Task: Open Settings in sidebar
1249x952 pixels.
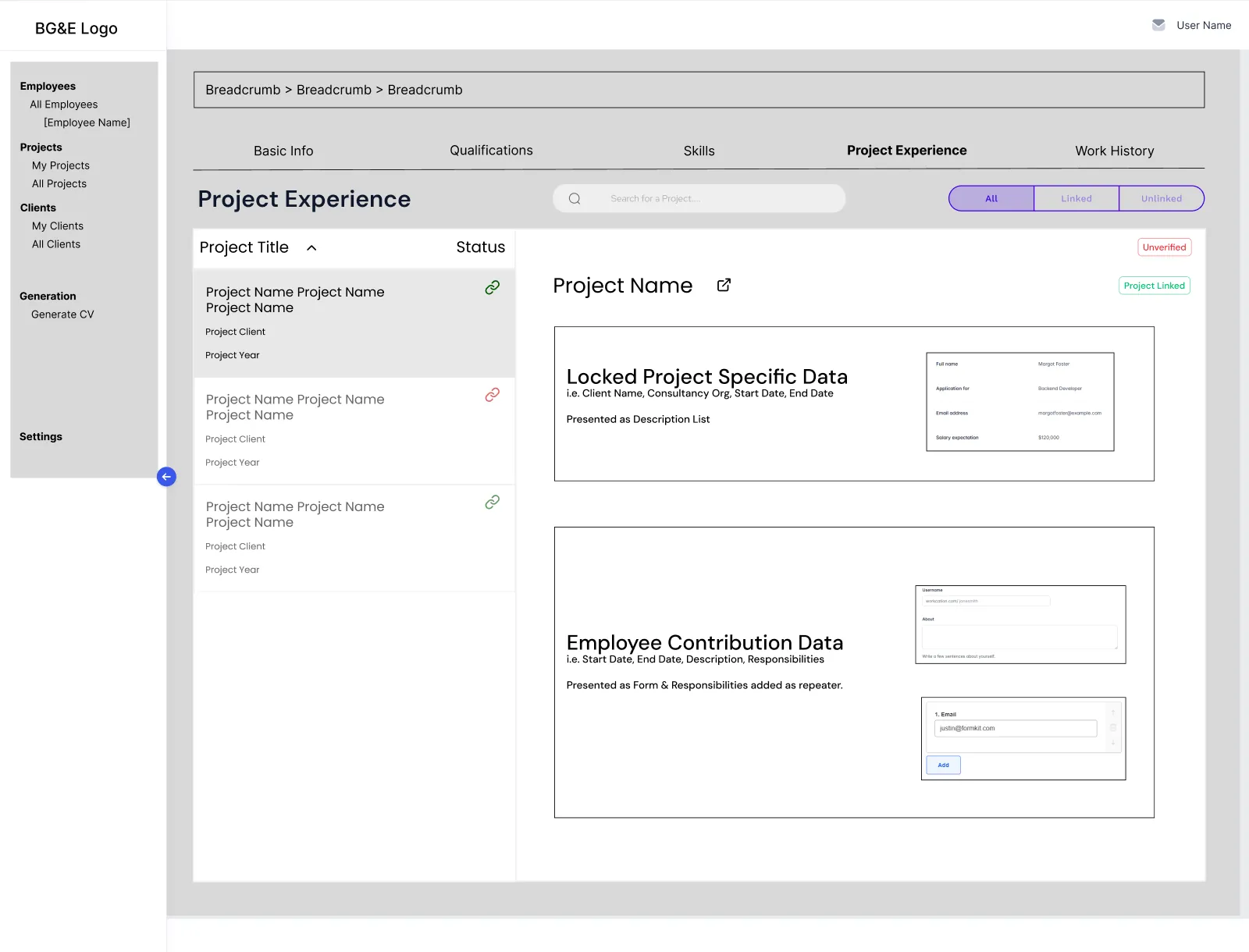Action: tap(41, 437)
